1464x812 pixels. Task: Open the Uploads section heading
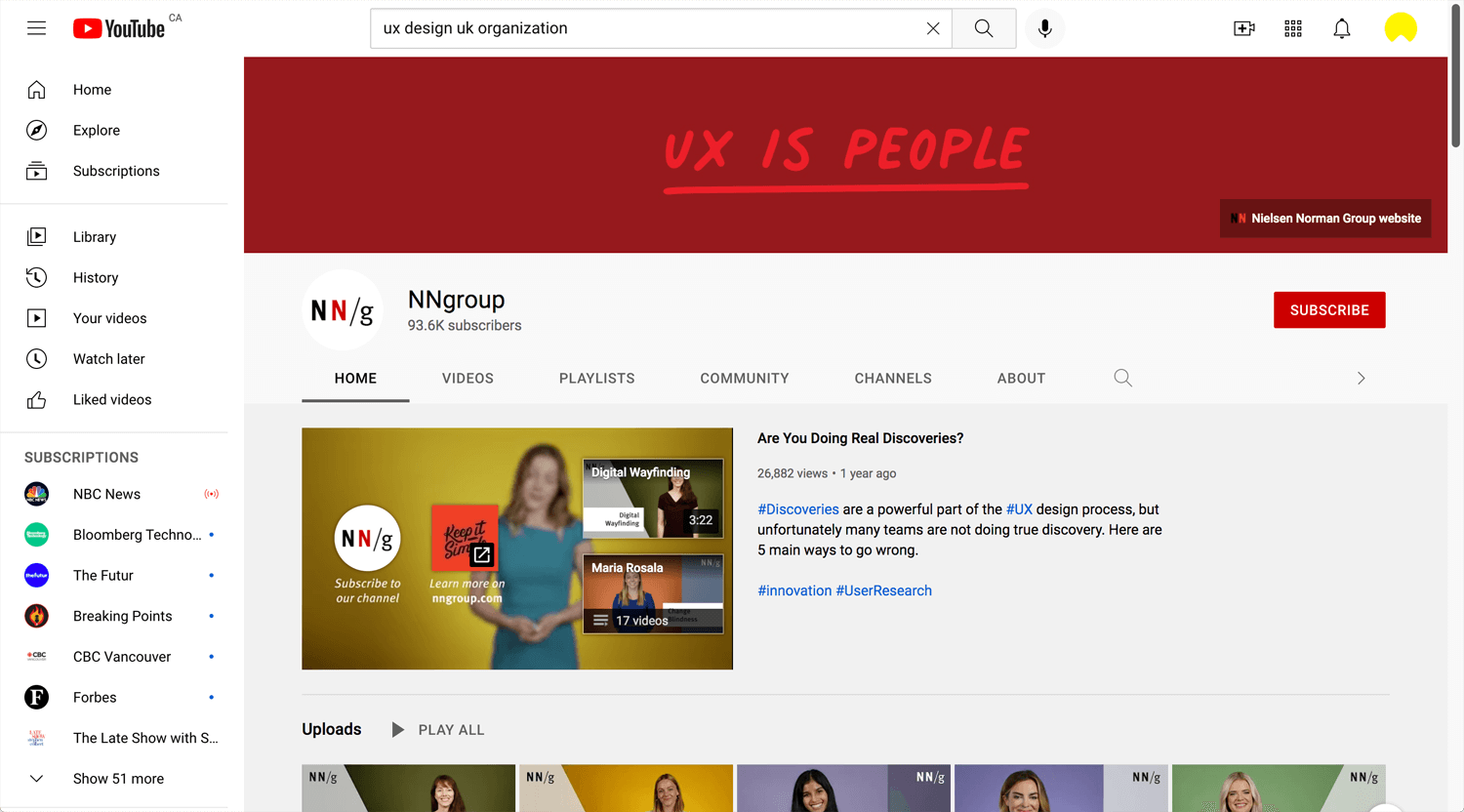coord(332,730)
